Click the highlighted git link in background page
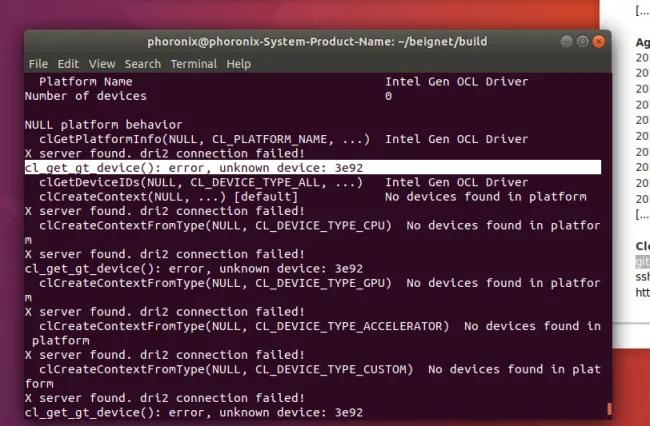The width and height of the screenshot is (650, 426). [643, 260]
